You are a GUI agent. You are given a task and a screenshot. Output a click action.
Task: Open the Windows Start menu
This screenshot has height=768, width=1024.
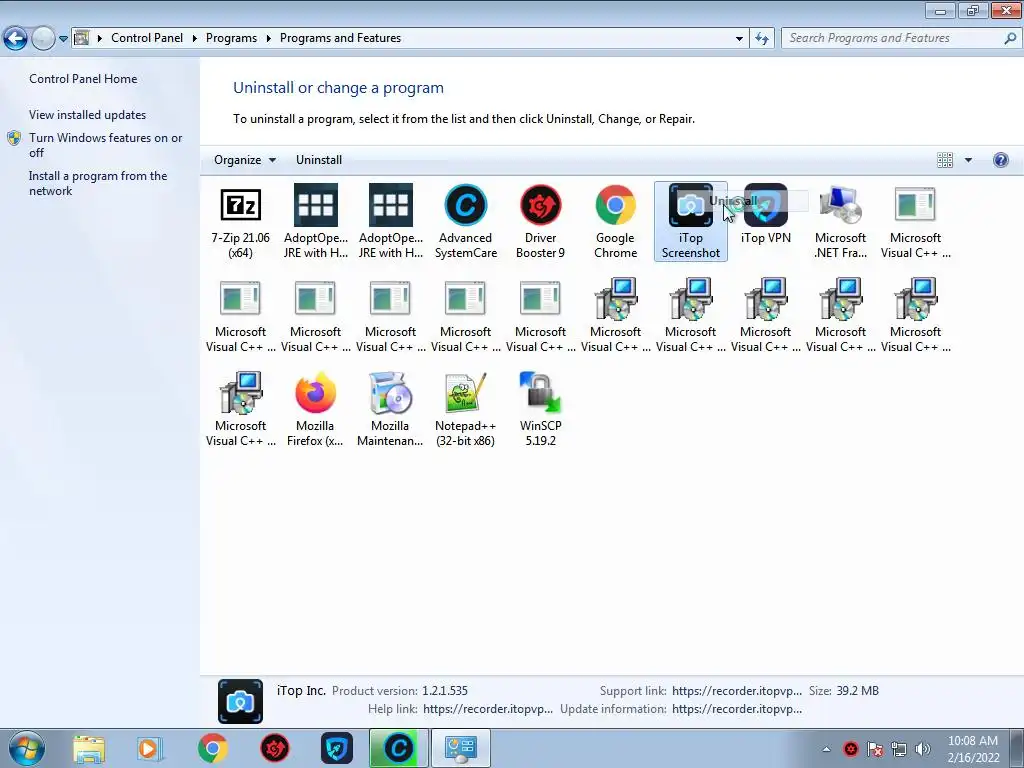tap(27, 748)
